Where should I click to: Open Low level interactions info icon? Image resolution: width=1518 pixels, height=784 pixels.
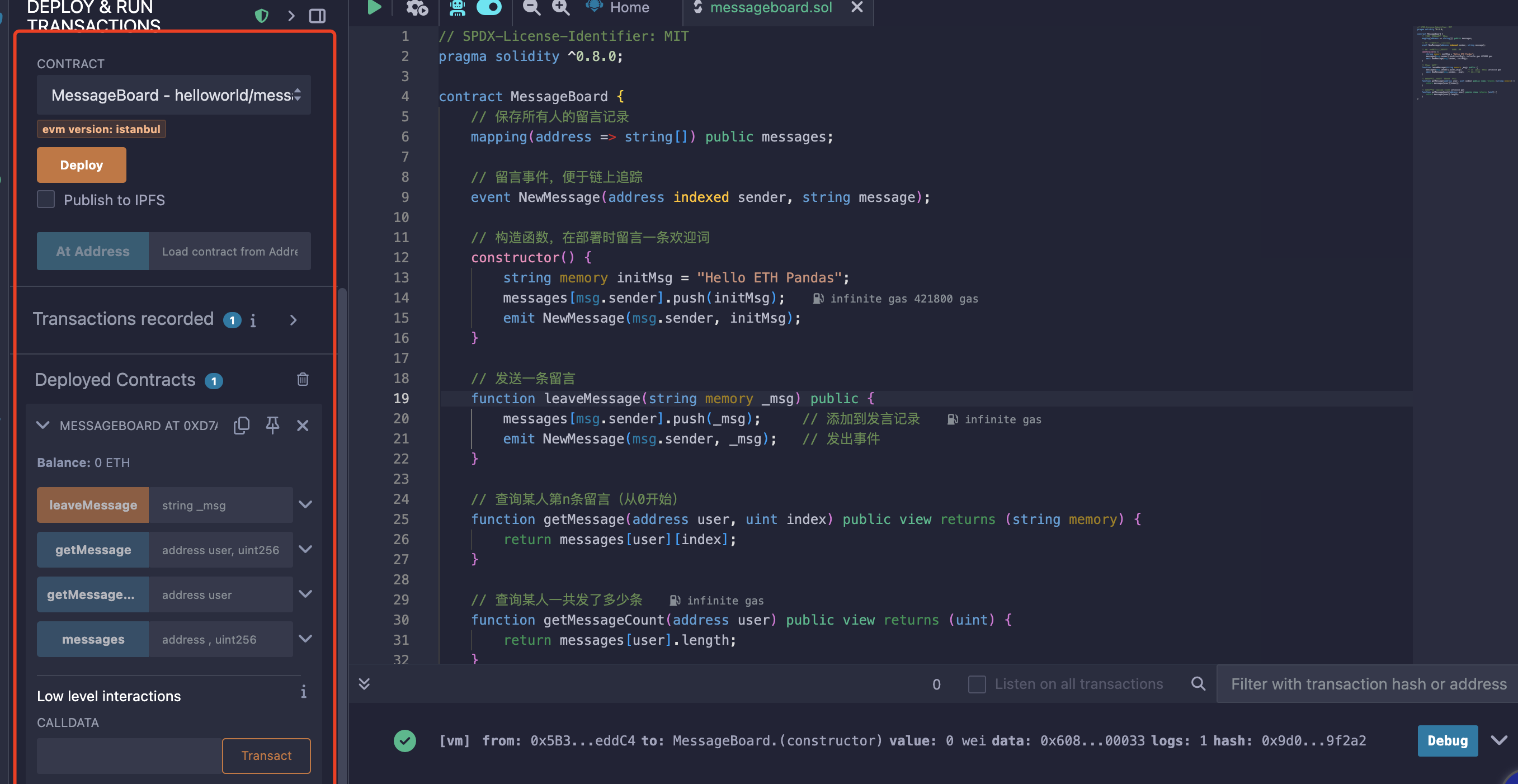[x=304, y=692]
